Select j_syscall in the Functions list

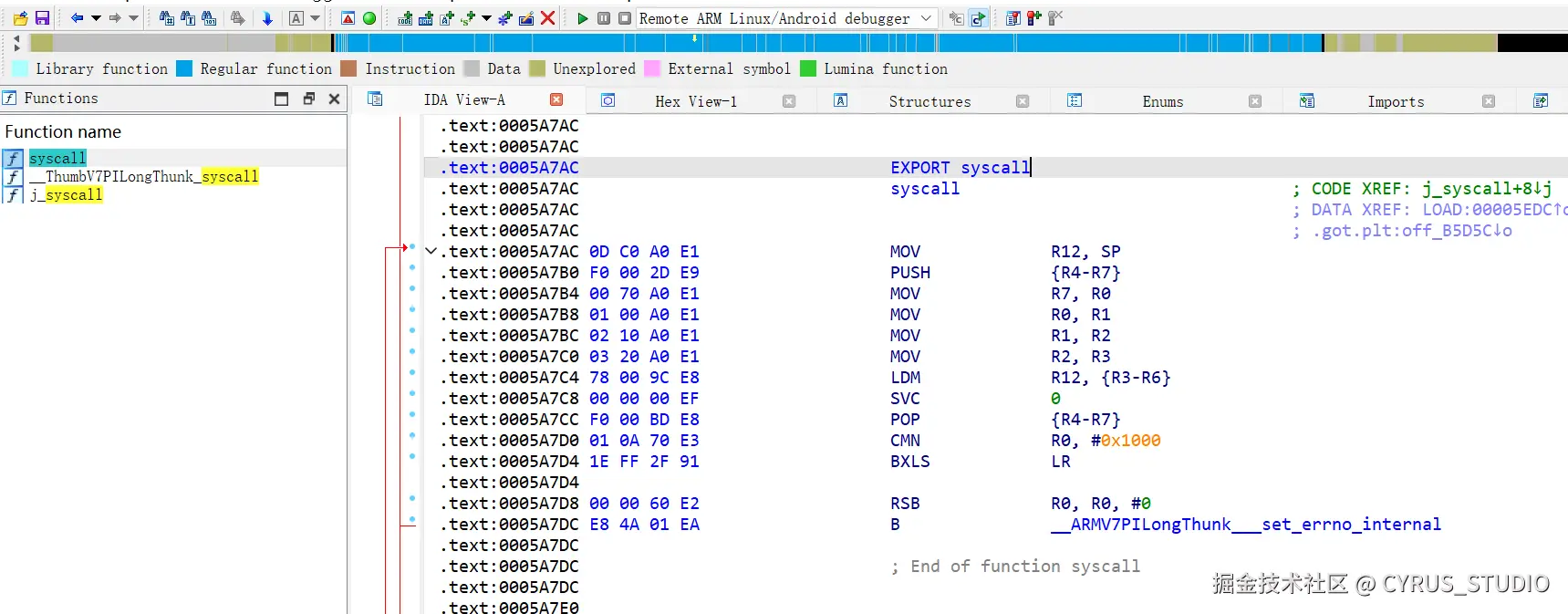67,194
